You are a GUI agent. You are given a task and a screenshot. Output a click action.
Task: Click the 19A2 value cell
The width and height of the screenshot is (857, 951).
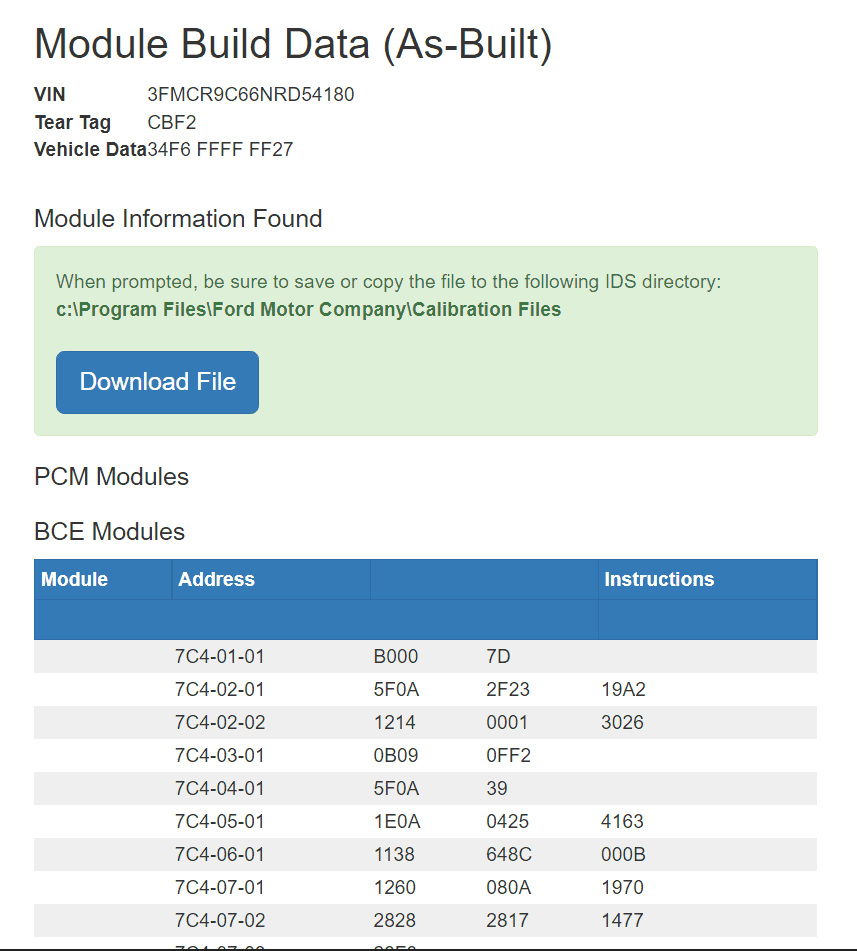click(x=622, y=690)
